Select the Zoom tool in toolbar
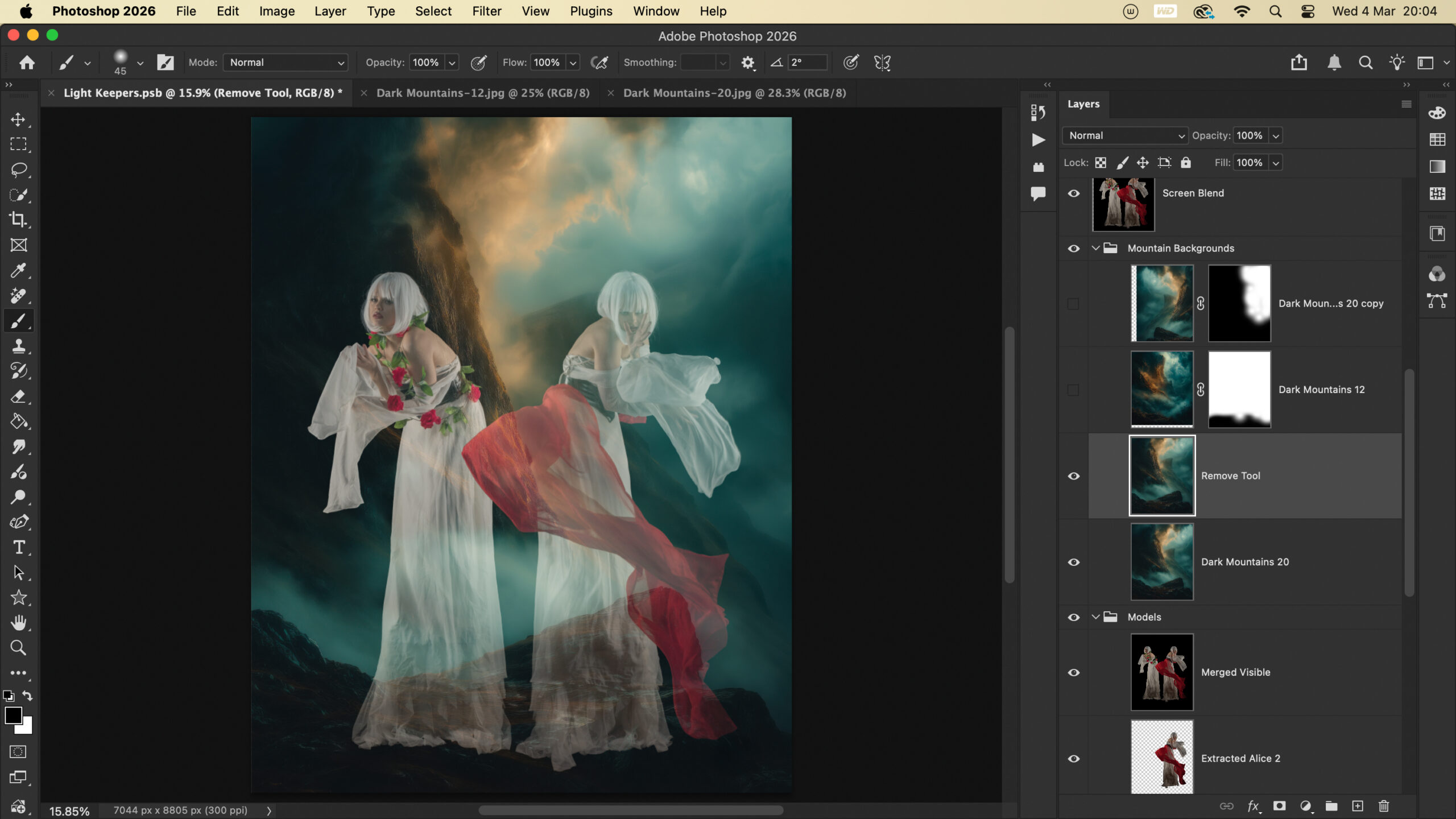The width and height of the screenshot is (1456, 819). click(x=18, y=648)
